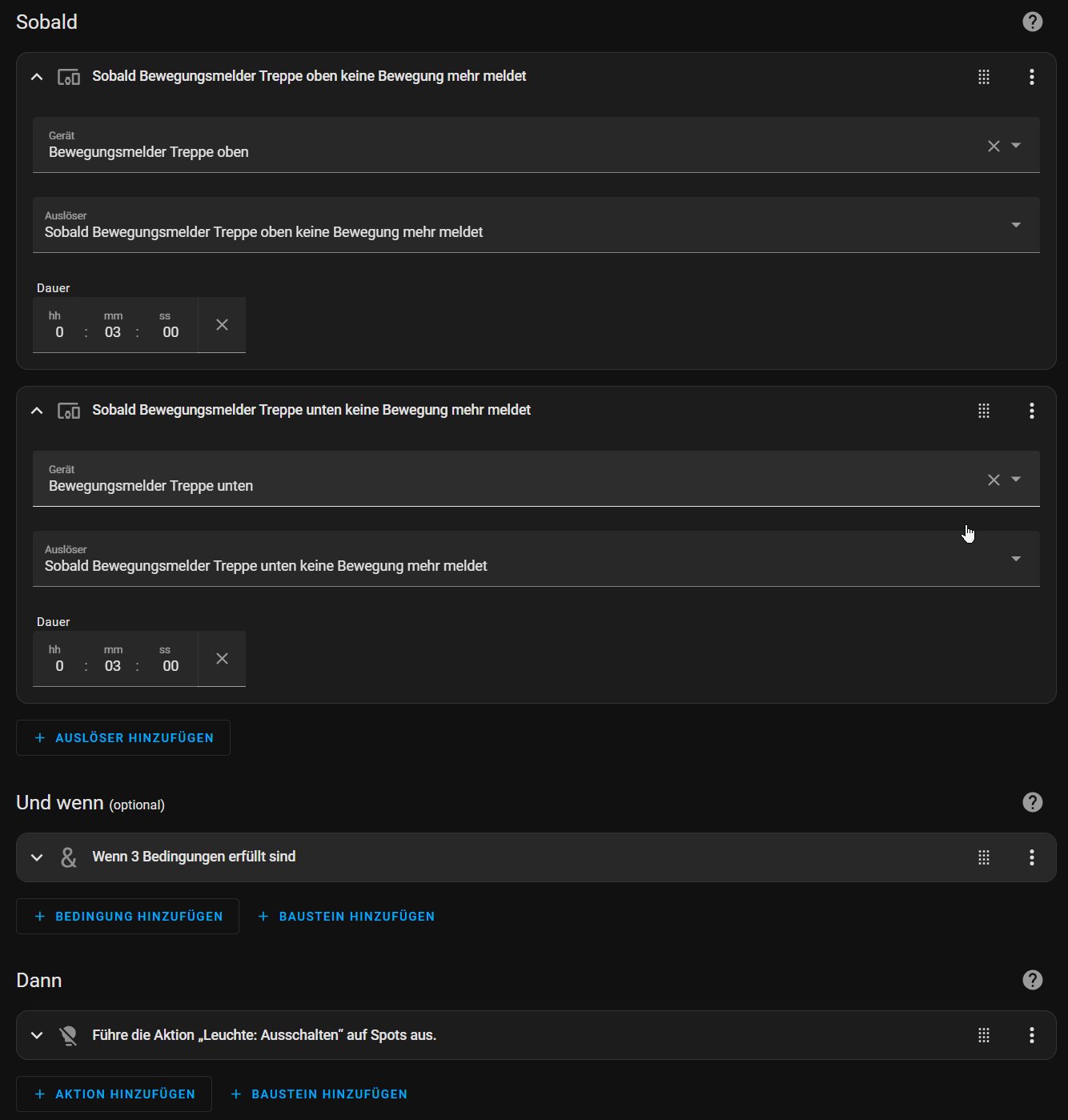
Task: Open three-dot menu of Spots action
Action: click(x=1031, y=1035)
